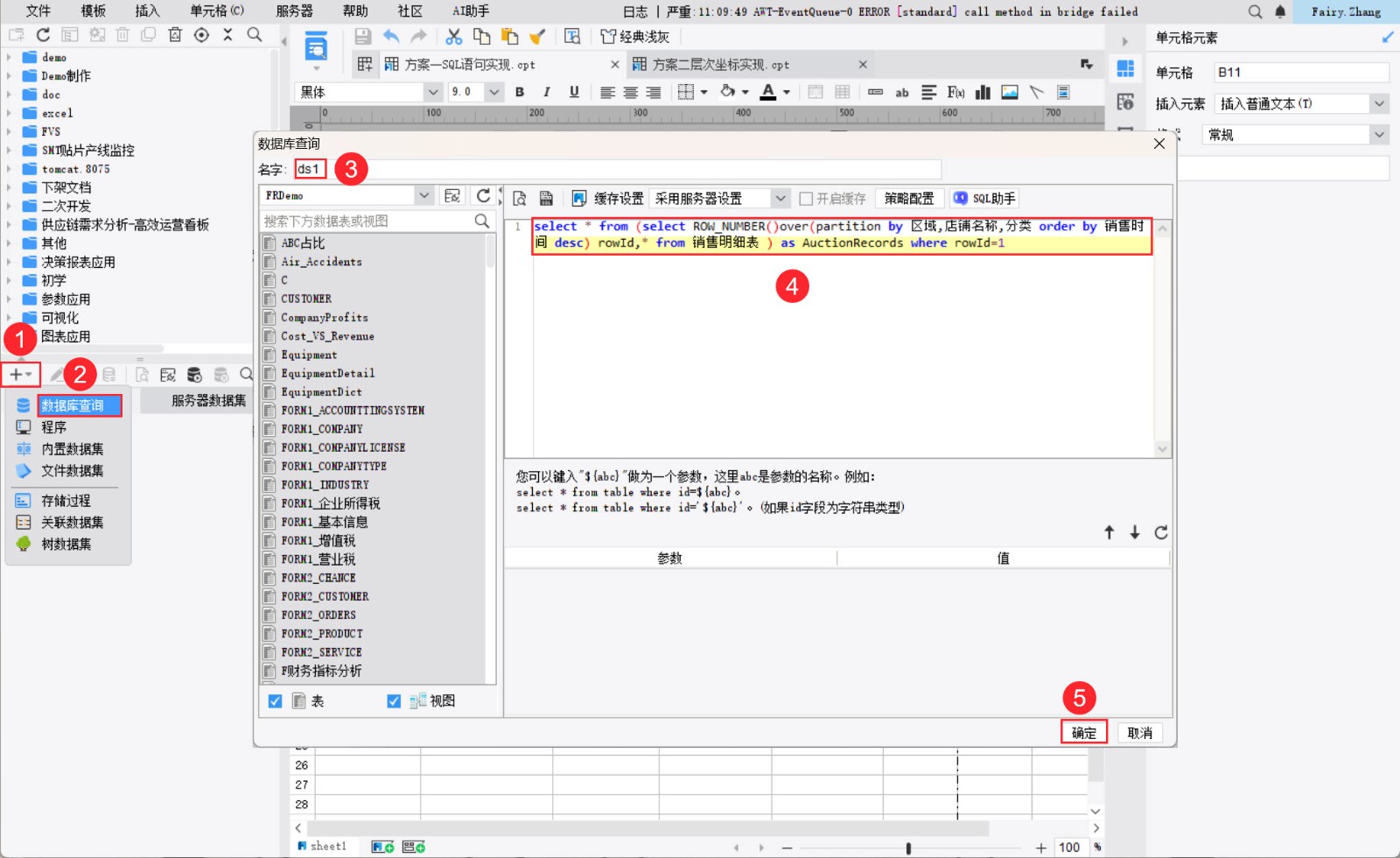
Task: Select 数据库查询 from the dataset menu
Action: pyautogui.click(x=72, y=405)
